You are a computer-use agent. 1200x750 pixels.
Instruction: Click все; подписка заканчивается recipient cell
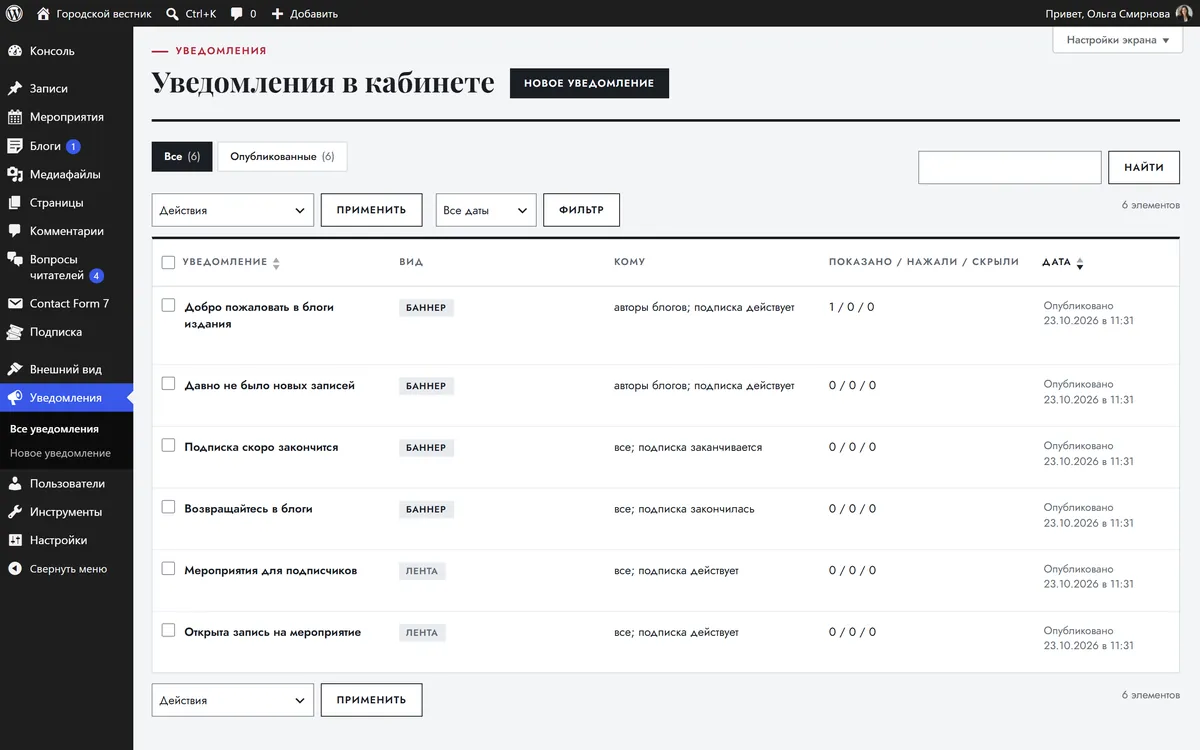click(688, 447)
